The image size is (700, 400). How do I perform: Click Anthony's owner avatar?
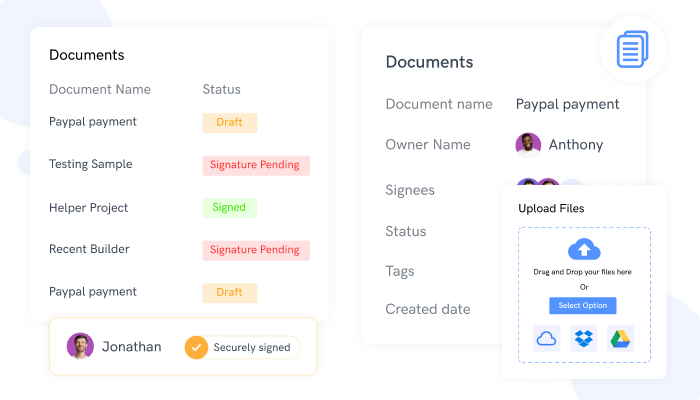pos(528,145)
